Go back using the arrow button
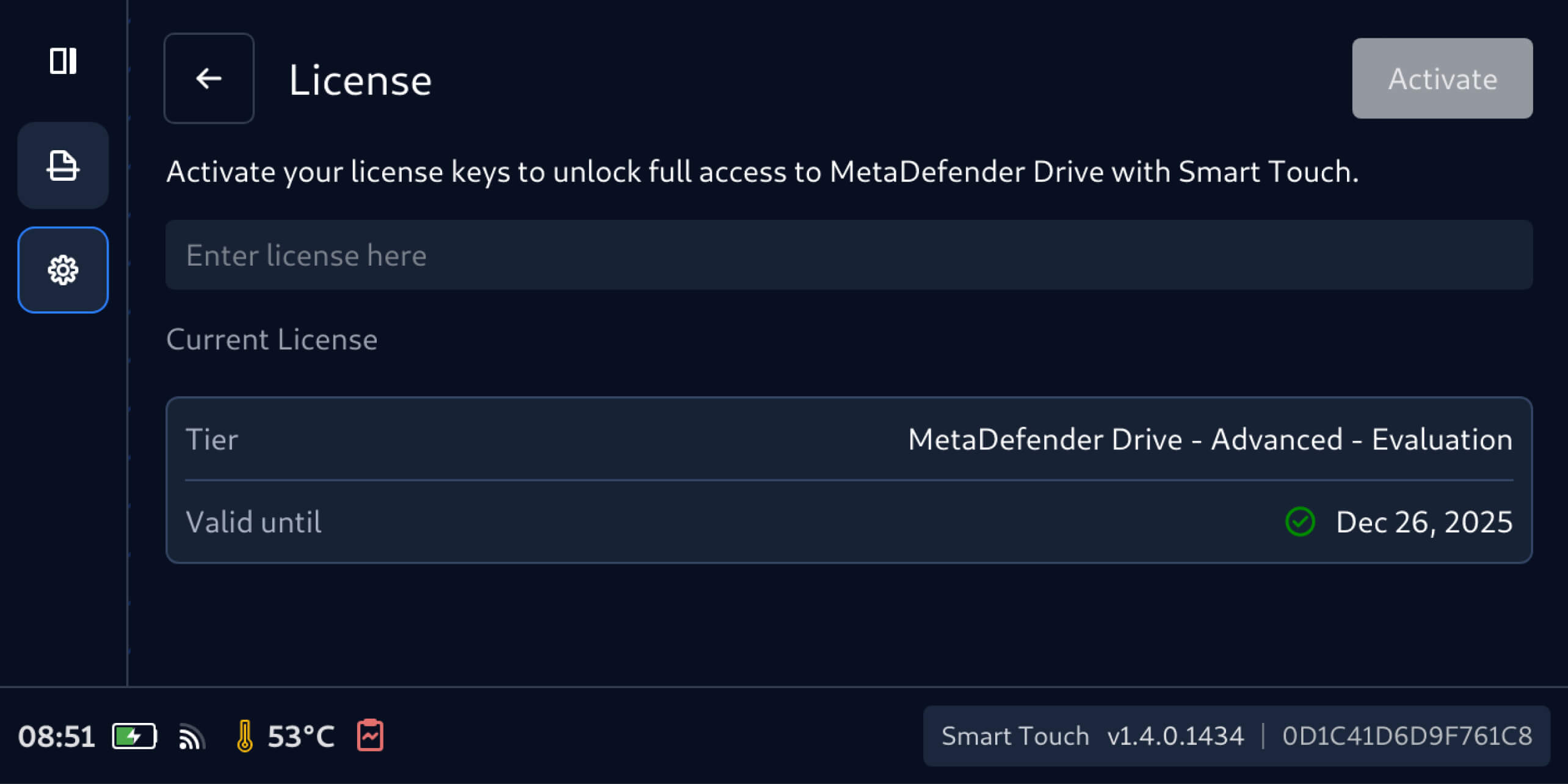1568x784 pixels. [x=209, y=78]
